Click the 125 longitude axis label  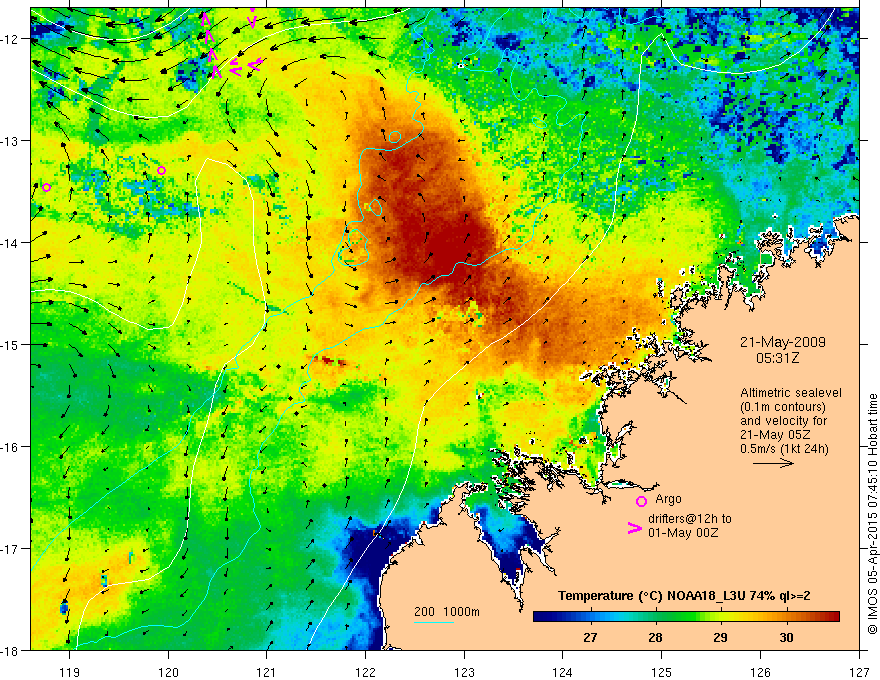662,672
